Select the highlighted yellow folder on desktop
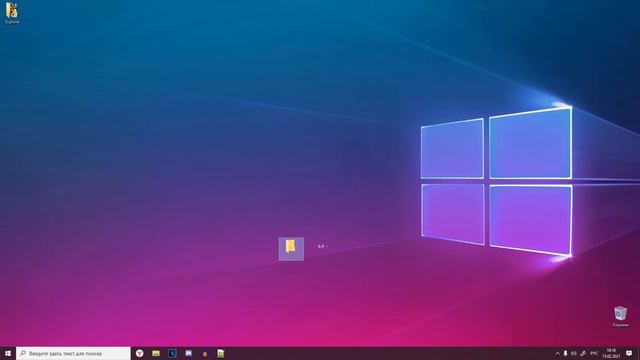Image resolution: width=640 pixels, height=360 pixels. (291, 249)
